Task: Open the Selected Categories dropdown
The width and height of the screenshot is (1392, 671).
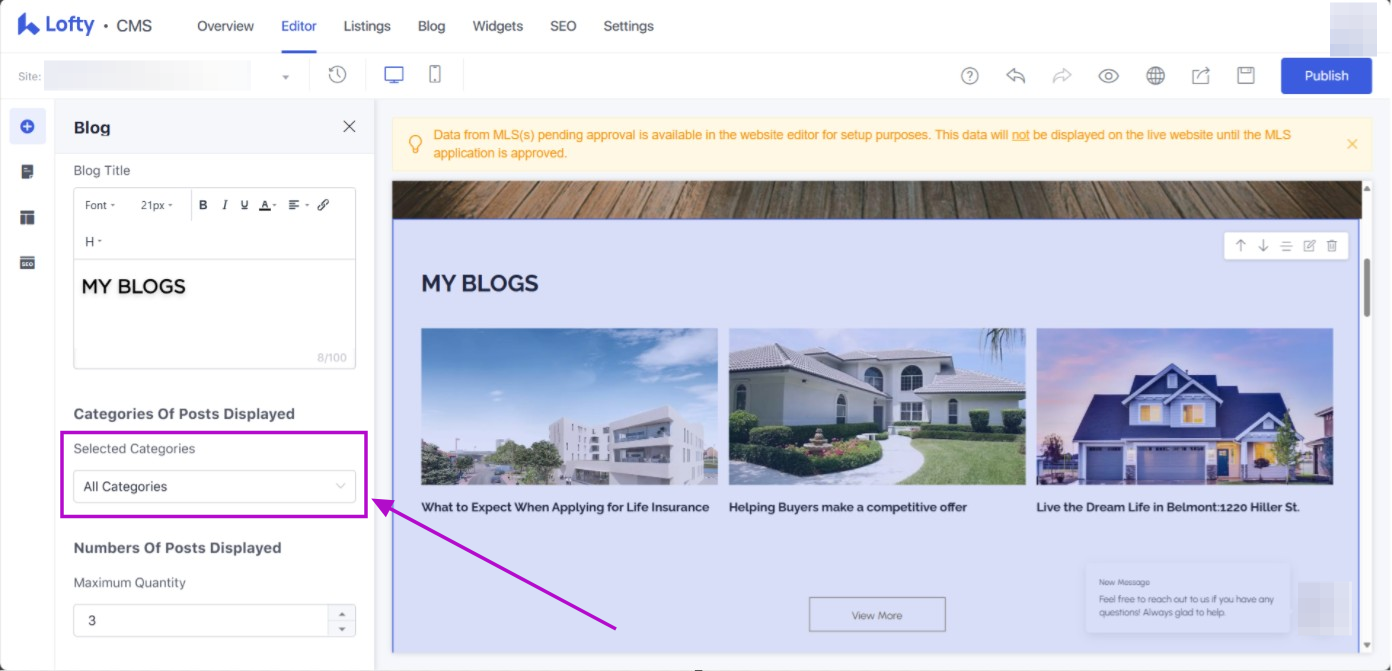Action: 214,487
